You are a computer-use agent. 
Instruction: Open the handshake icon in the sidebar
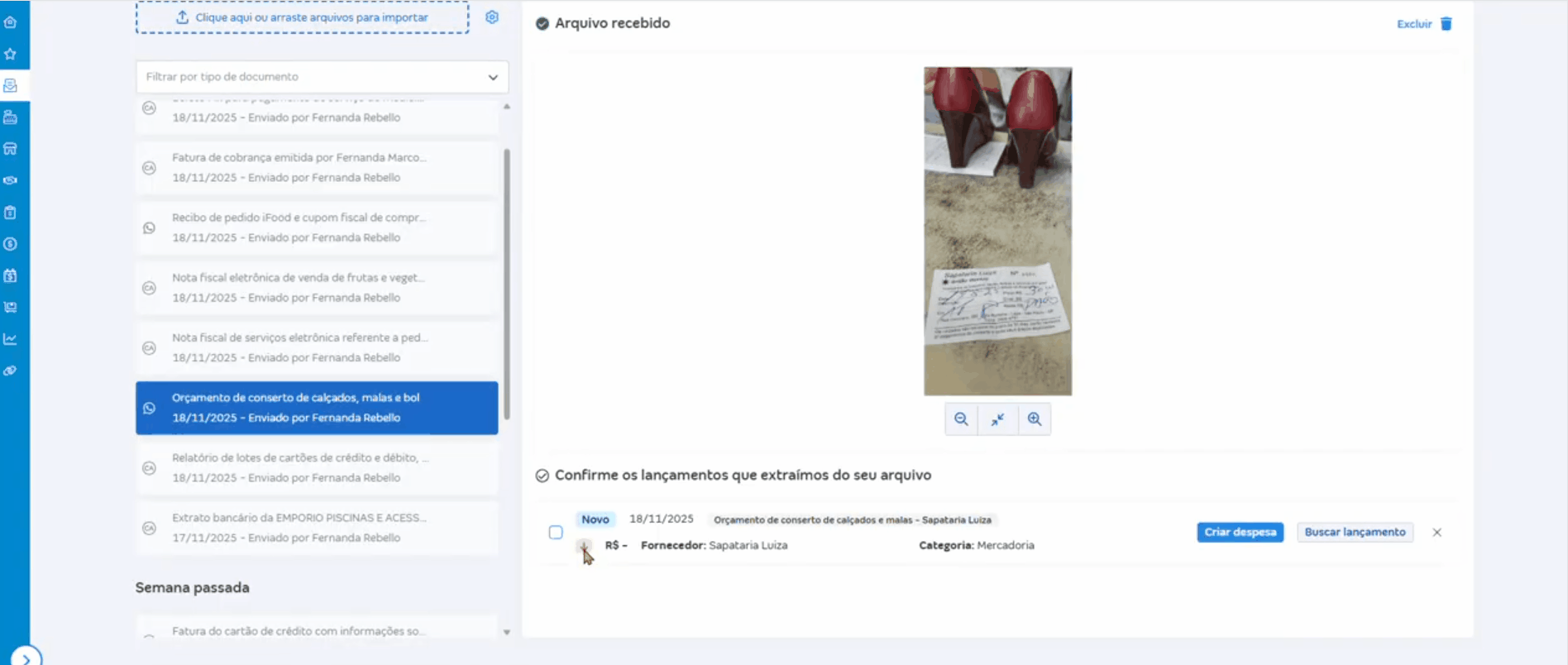(11, 180)
